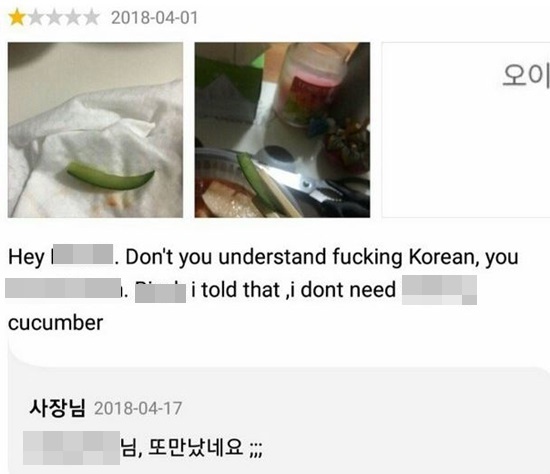Click the 사장님 owner label
Viewport: 550px width, 474px height.
(x=58, y=408)
